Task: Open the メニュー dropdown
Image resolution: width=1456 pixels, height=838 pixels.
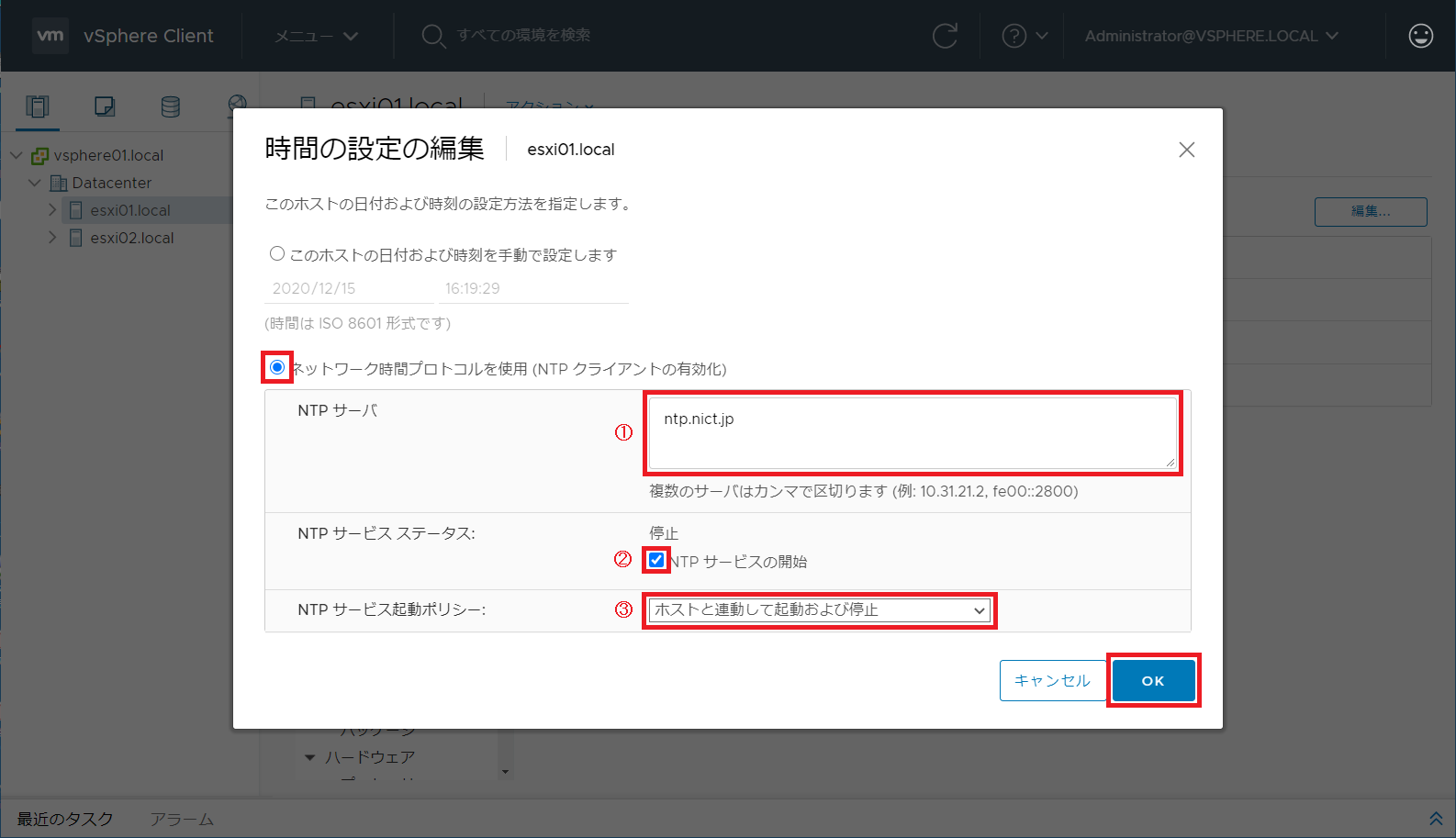Action: pos(317,36)
